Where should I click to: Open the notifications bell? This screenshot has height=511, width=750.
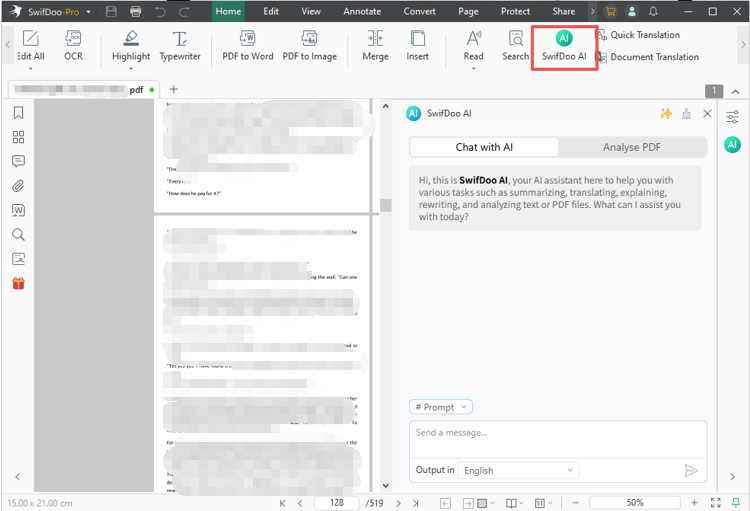pos(653,11)
